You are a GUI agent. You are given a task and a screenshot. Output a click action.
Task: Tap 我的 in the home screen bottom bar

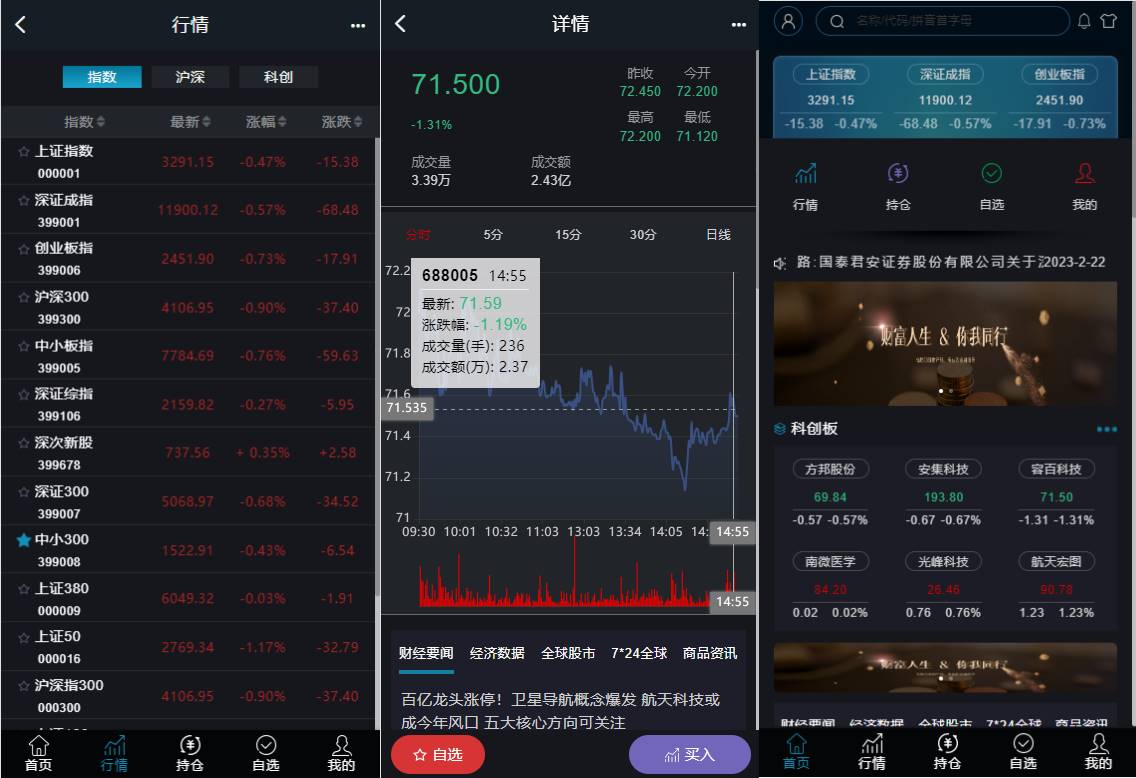point(1098,752)
